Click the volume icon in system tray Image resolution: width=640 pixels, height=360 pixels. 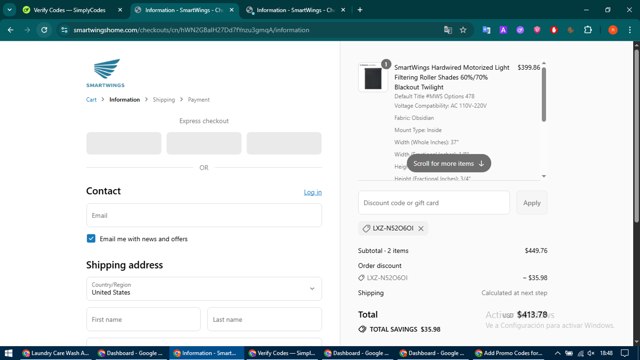[x=591, y=353]
